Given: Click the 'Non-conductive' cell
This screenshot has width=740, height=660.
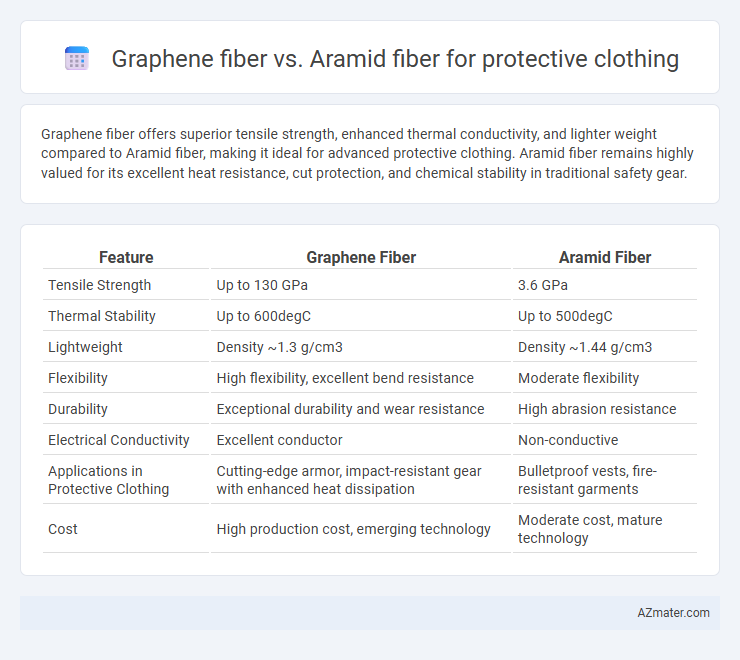Looking at the screenshot, I should (568, 440).
